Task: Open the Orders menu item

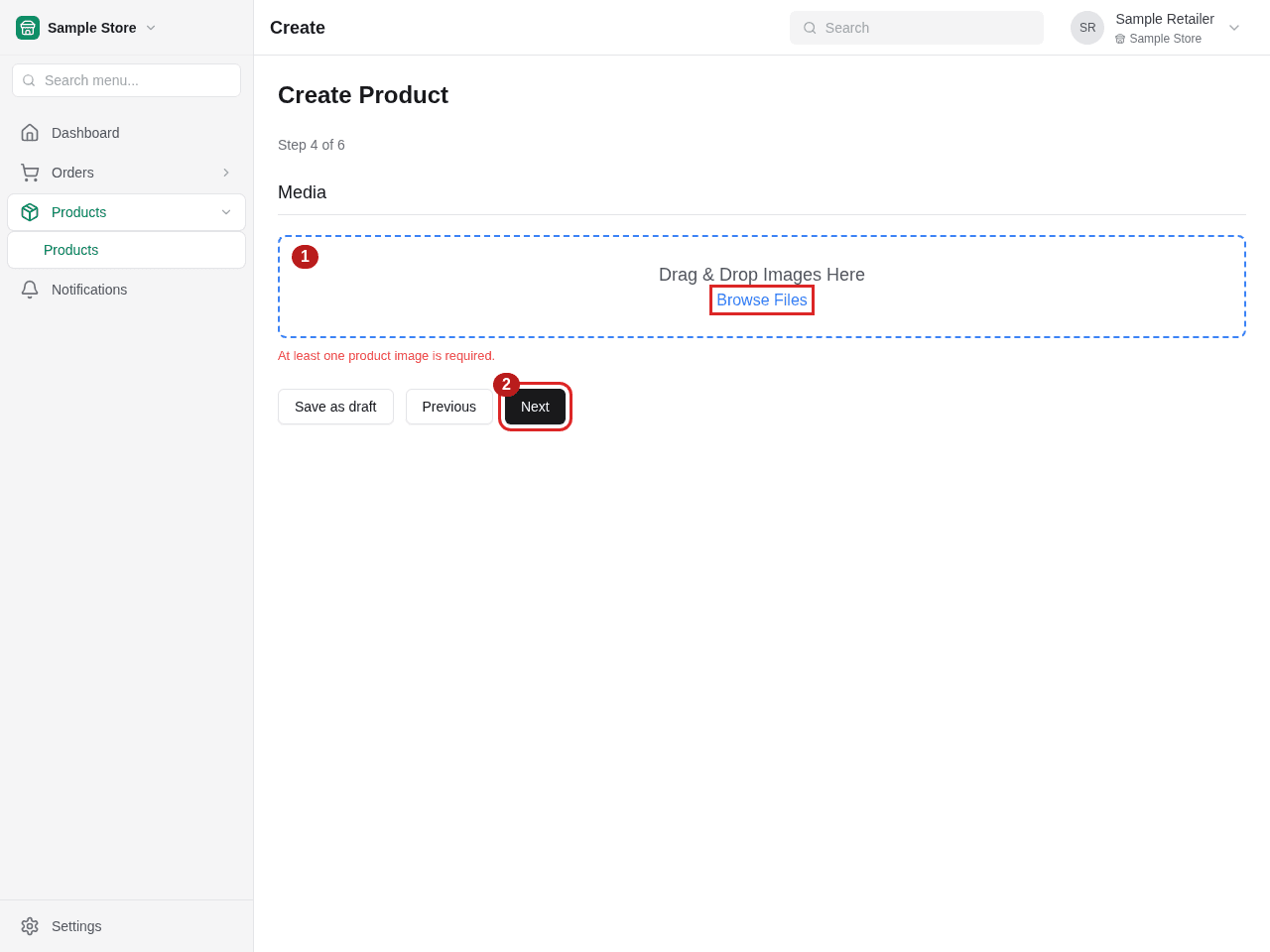Action: click(127, 173)
